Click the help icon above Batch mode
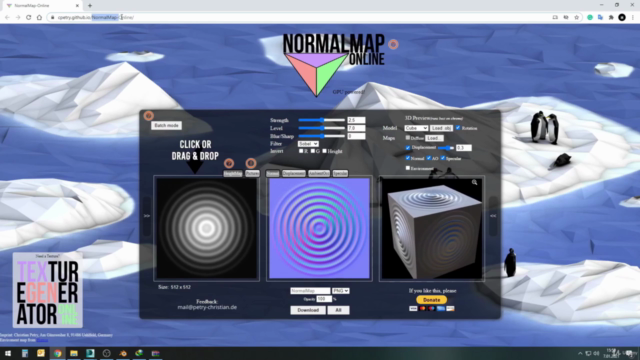640x360 pixels. pos(149,116)
